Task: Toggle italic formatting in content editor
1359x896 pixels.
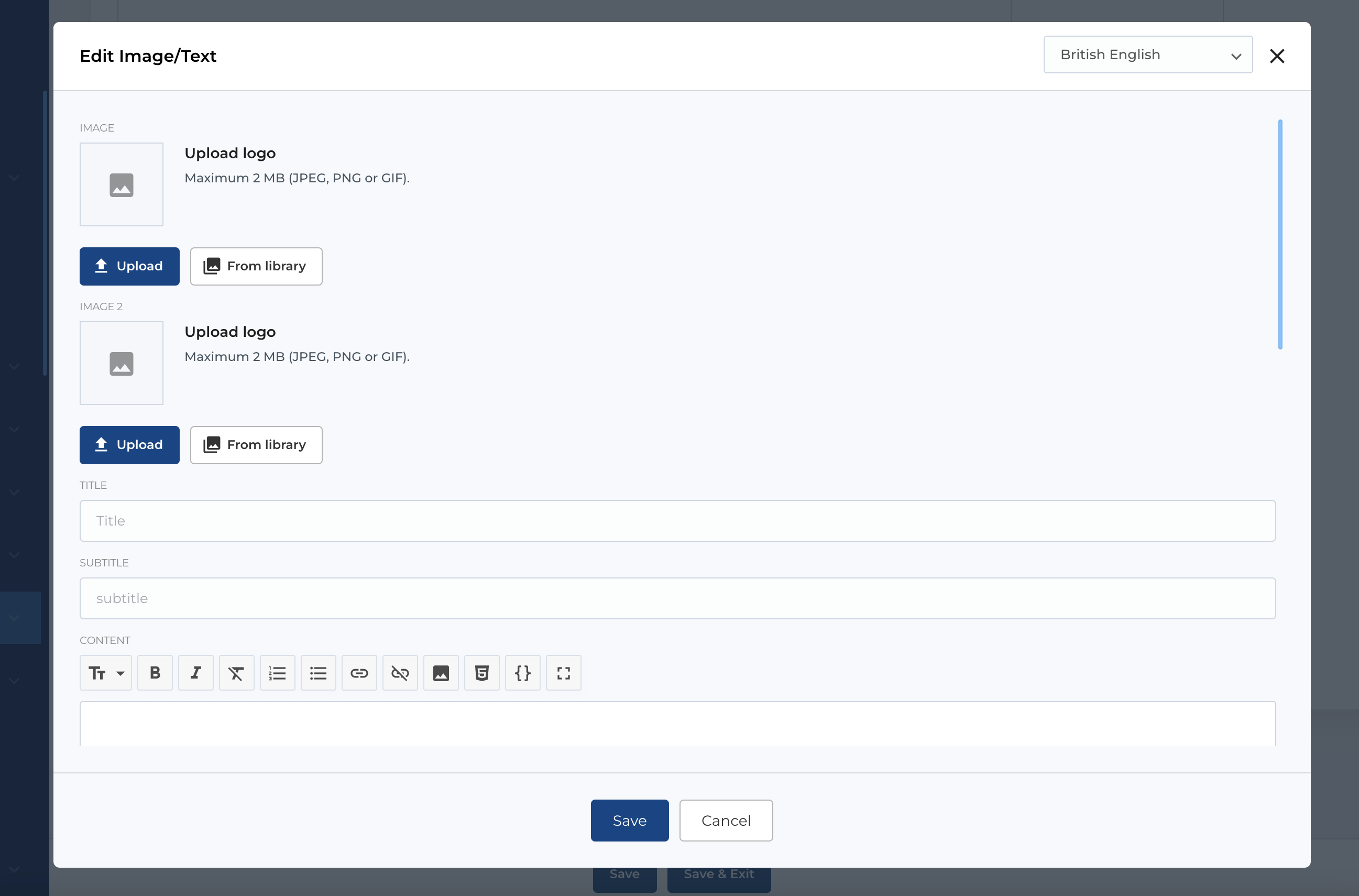Action: [x=195, y=673]
